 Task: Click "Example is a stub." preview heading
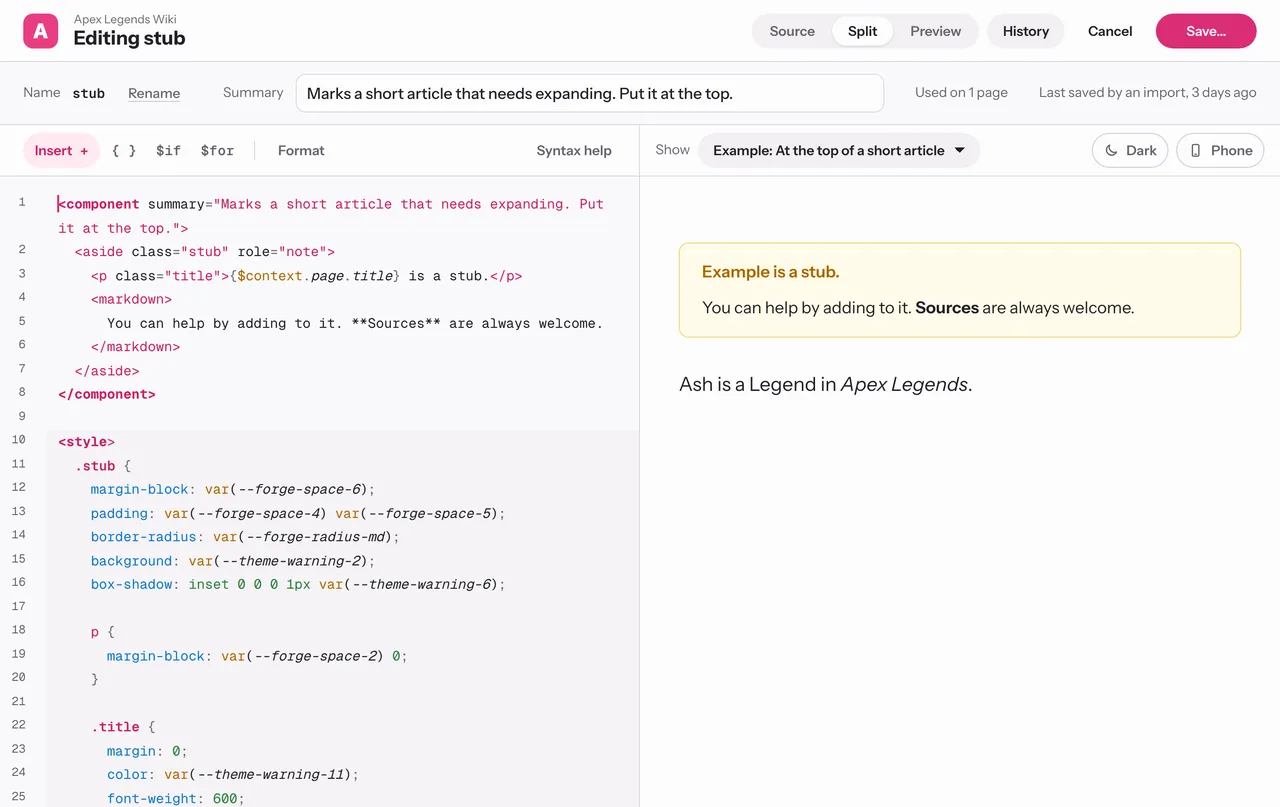tap(771, 272)
